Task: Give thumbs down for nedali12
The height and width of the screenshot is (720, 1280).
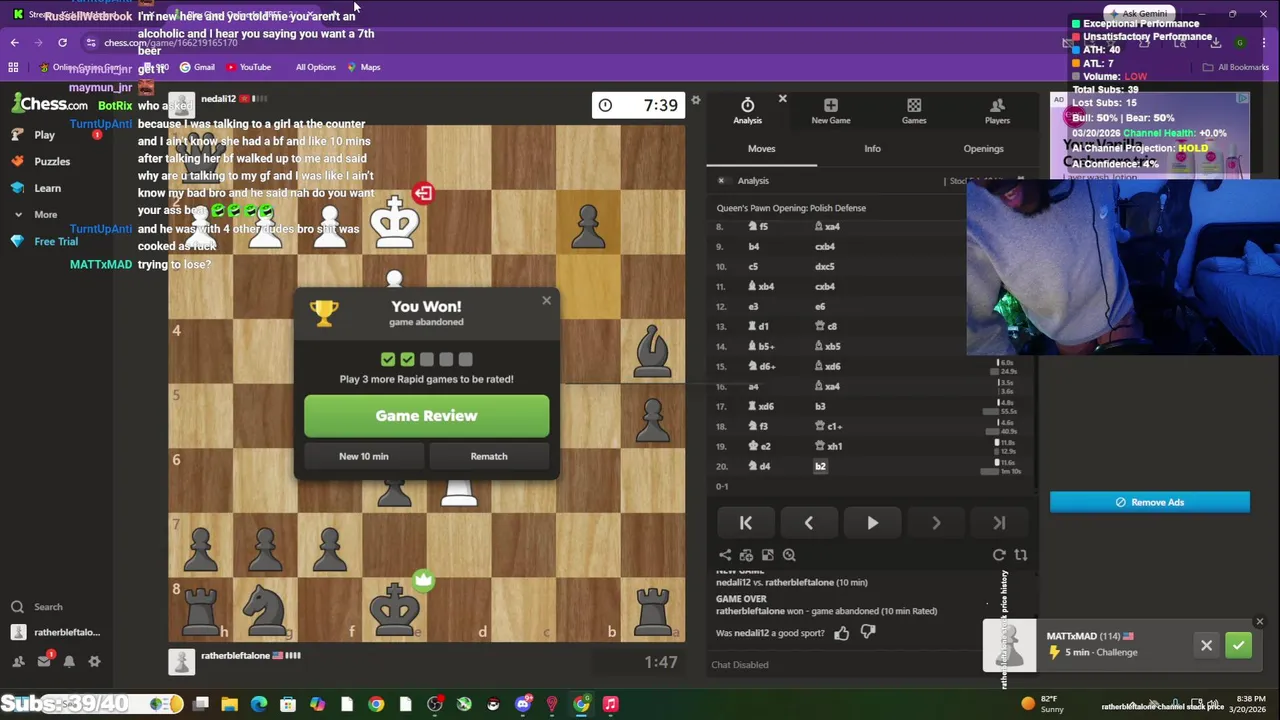Action: [x=868, y=632]
